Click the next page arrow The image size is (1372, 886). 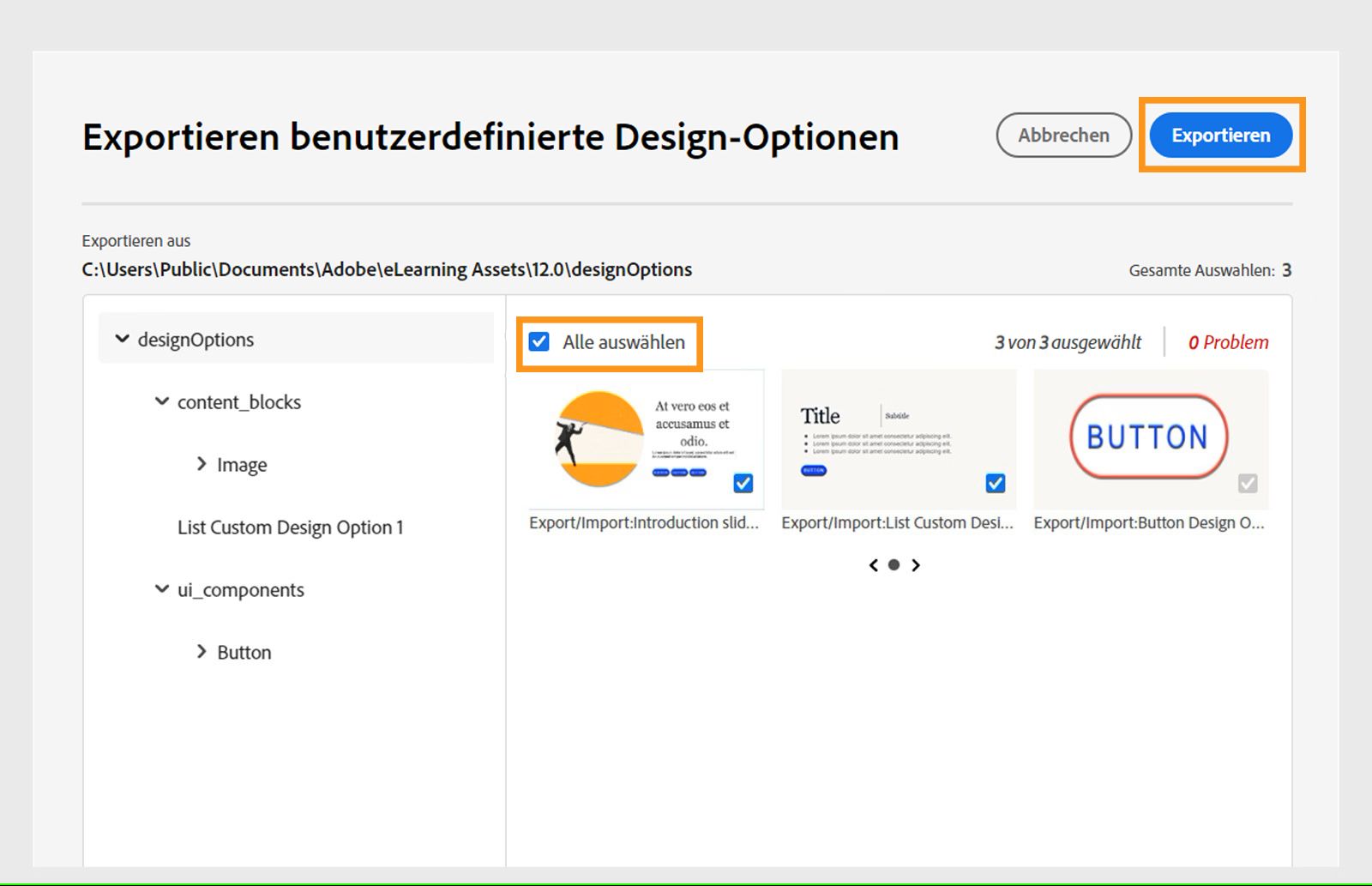(x=916, y=565)
